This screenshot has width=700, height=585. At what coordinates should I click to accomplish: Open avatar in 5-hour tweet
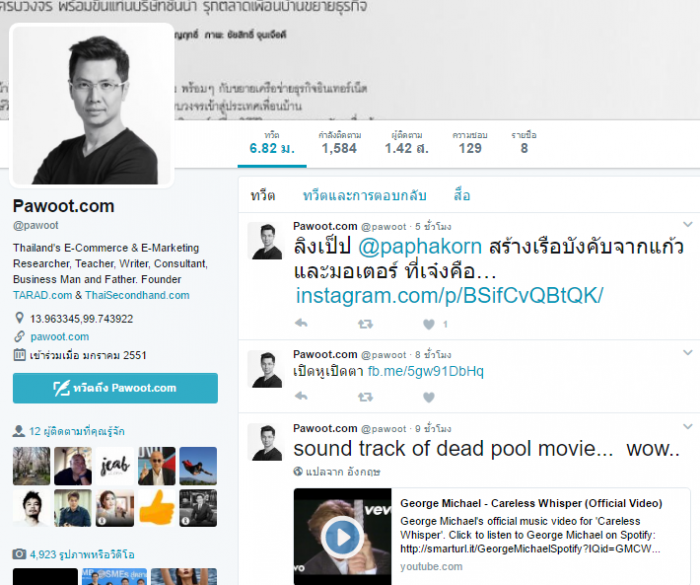pos(265,241)
